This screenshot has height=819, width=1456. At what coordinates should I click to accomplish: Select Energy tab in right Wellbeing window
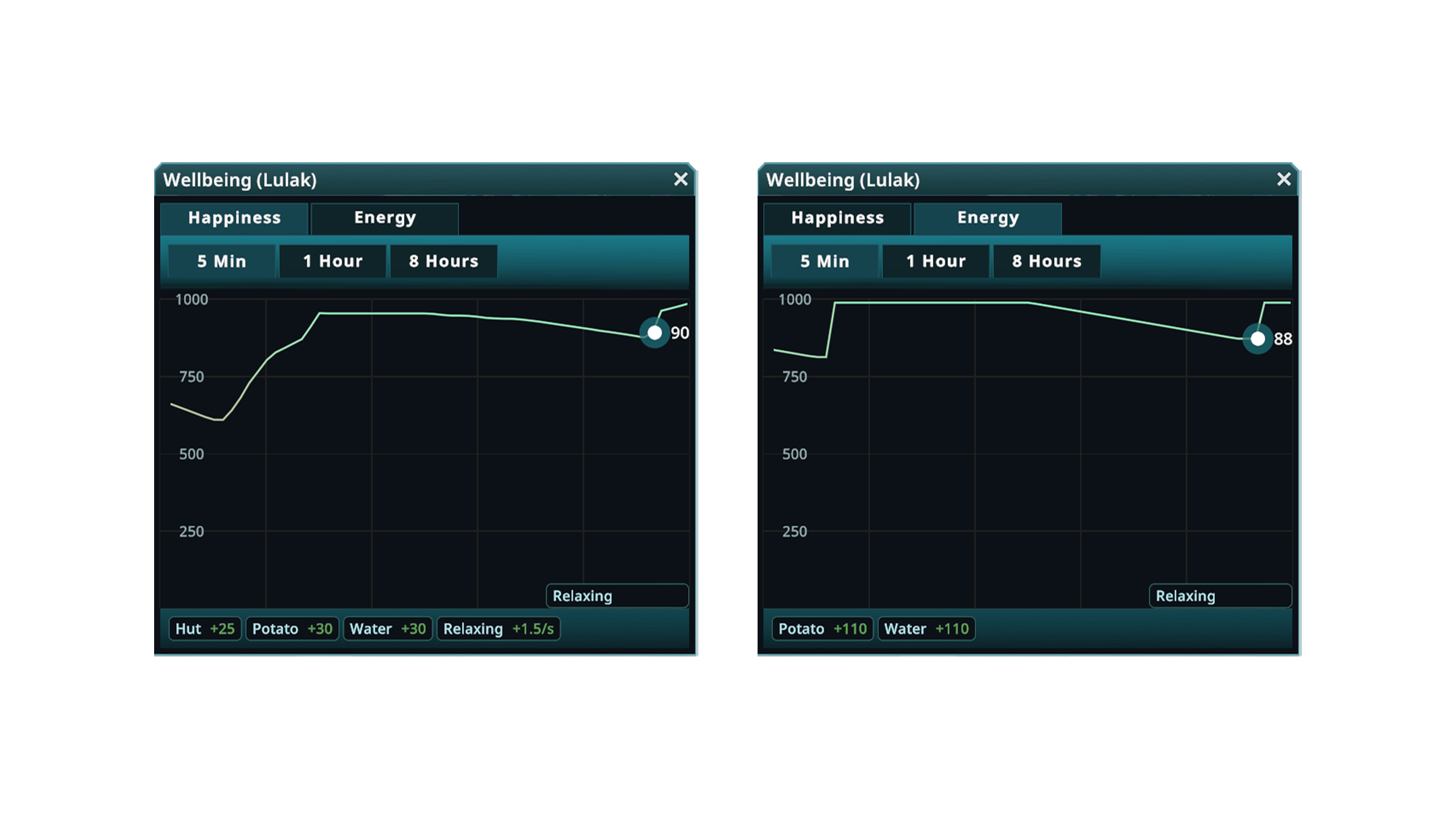pos(988,218)
